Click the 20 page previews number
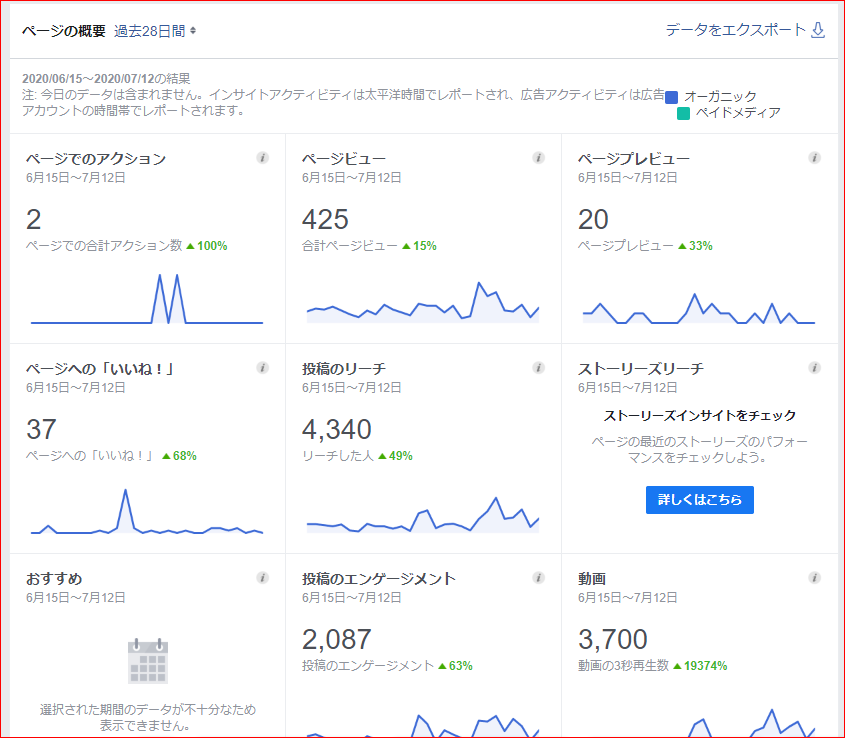This screenshot has width=845, height=738. [593, 219]
